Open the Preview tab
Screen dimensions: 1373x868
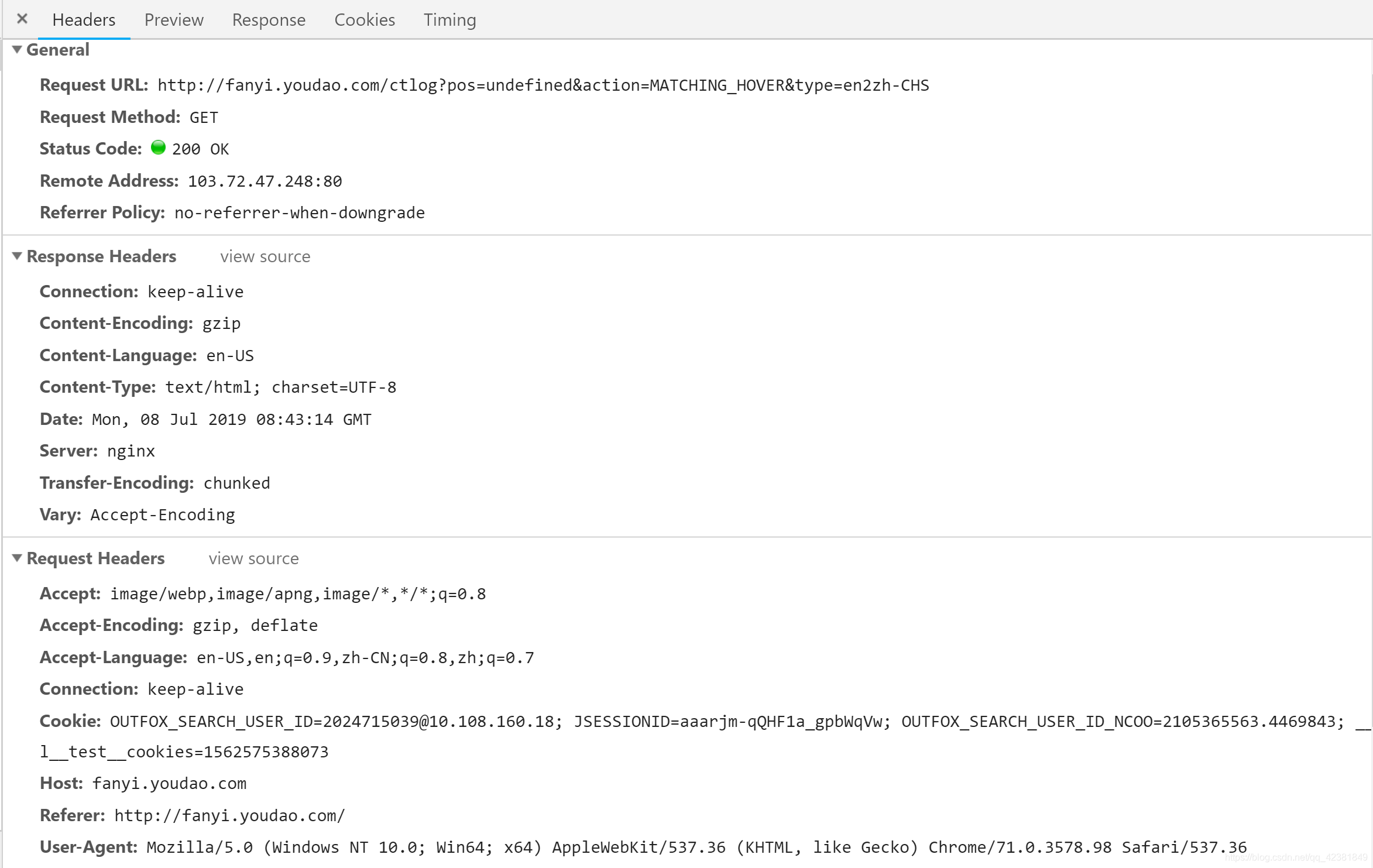tap(174, 20)
